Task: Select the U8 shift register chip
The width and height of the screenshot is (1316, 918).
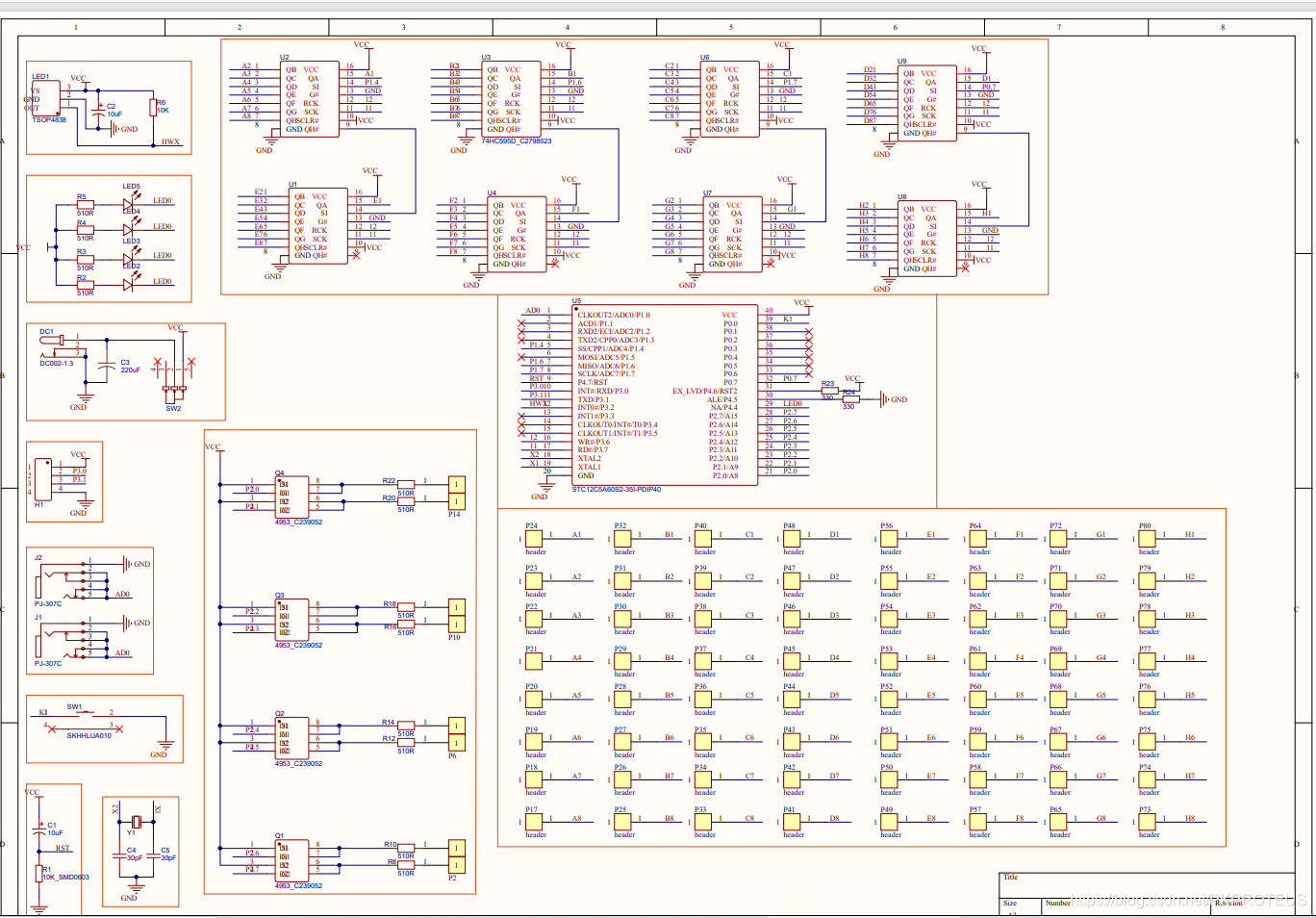Action: pos(927,238)
